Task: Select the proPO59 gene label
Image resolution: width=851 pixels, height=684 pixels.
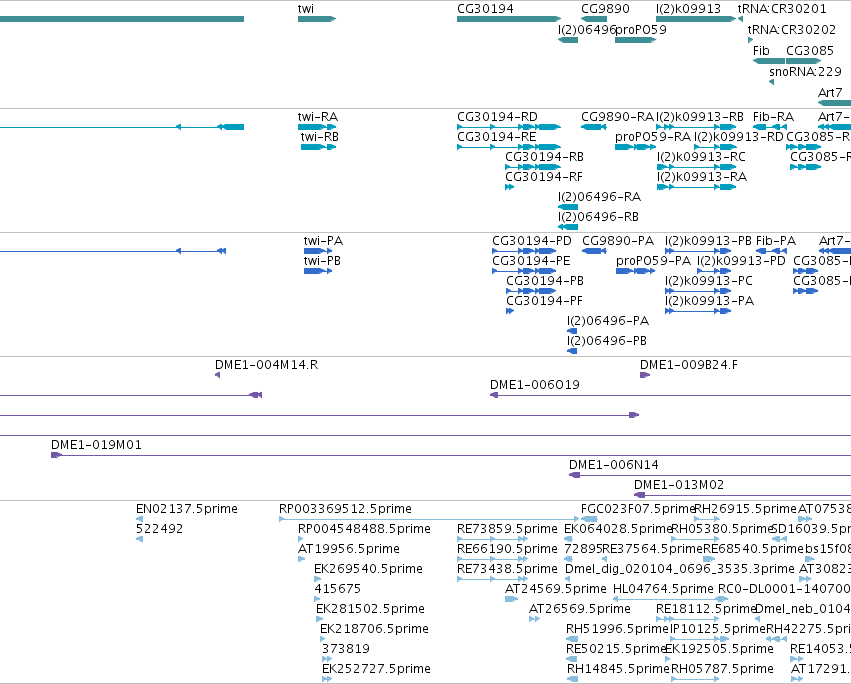Action: click(641, 30)
